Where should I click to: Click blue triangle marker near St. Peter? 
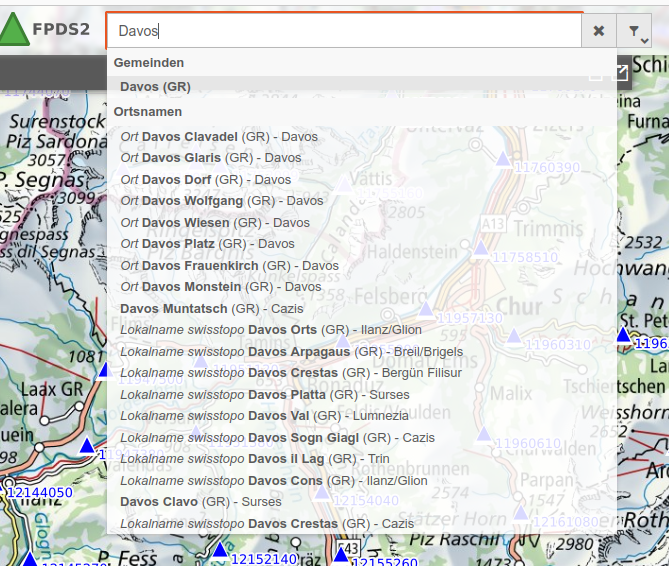point(624,335)
